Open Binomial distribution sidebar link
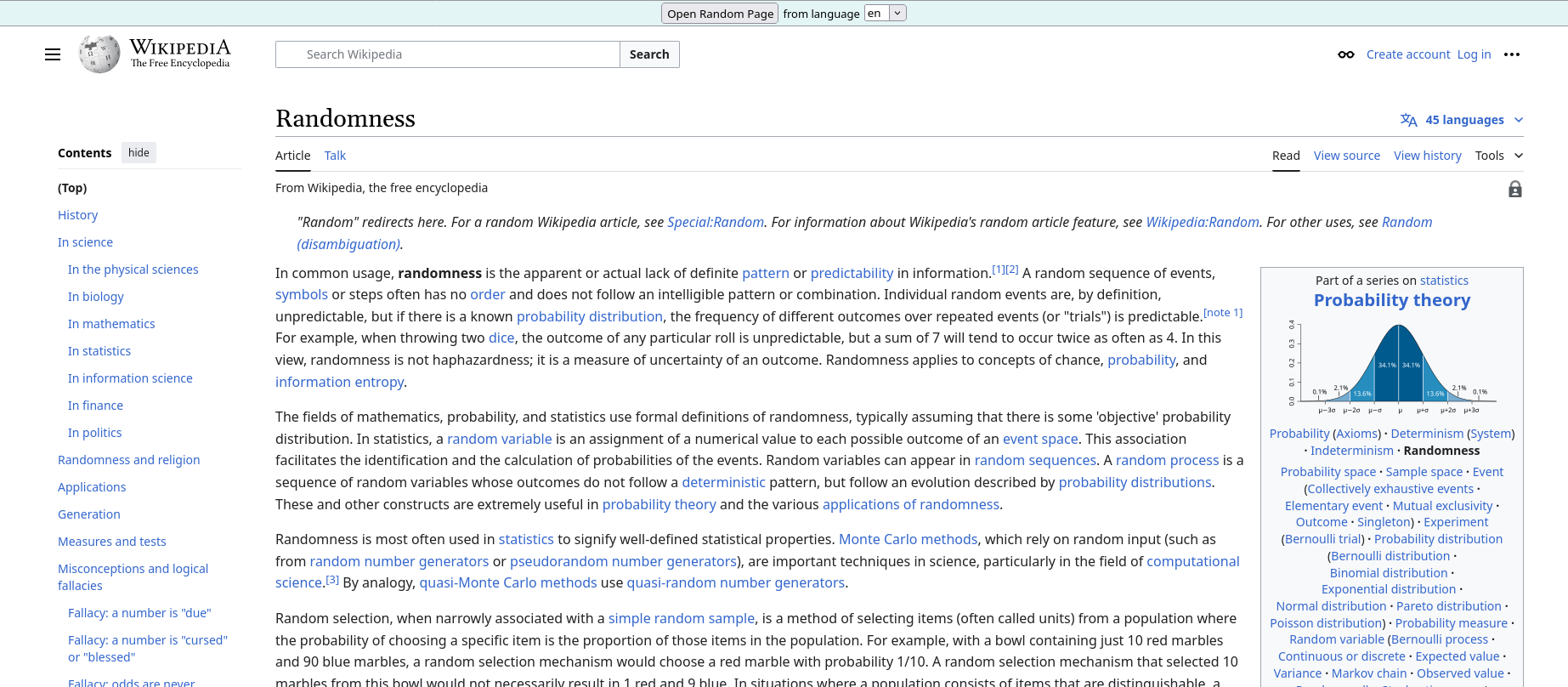The width and height of the screenshot is (1568, 687). click(1389, 573)
